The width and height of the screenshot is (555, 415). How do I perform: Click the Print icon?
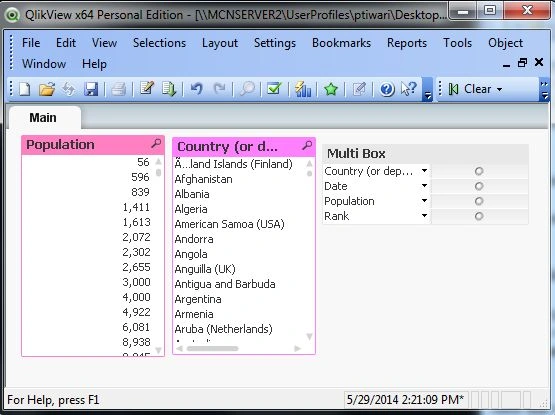[119, 89]
